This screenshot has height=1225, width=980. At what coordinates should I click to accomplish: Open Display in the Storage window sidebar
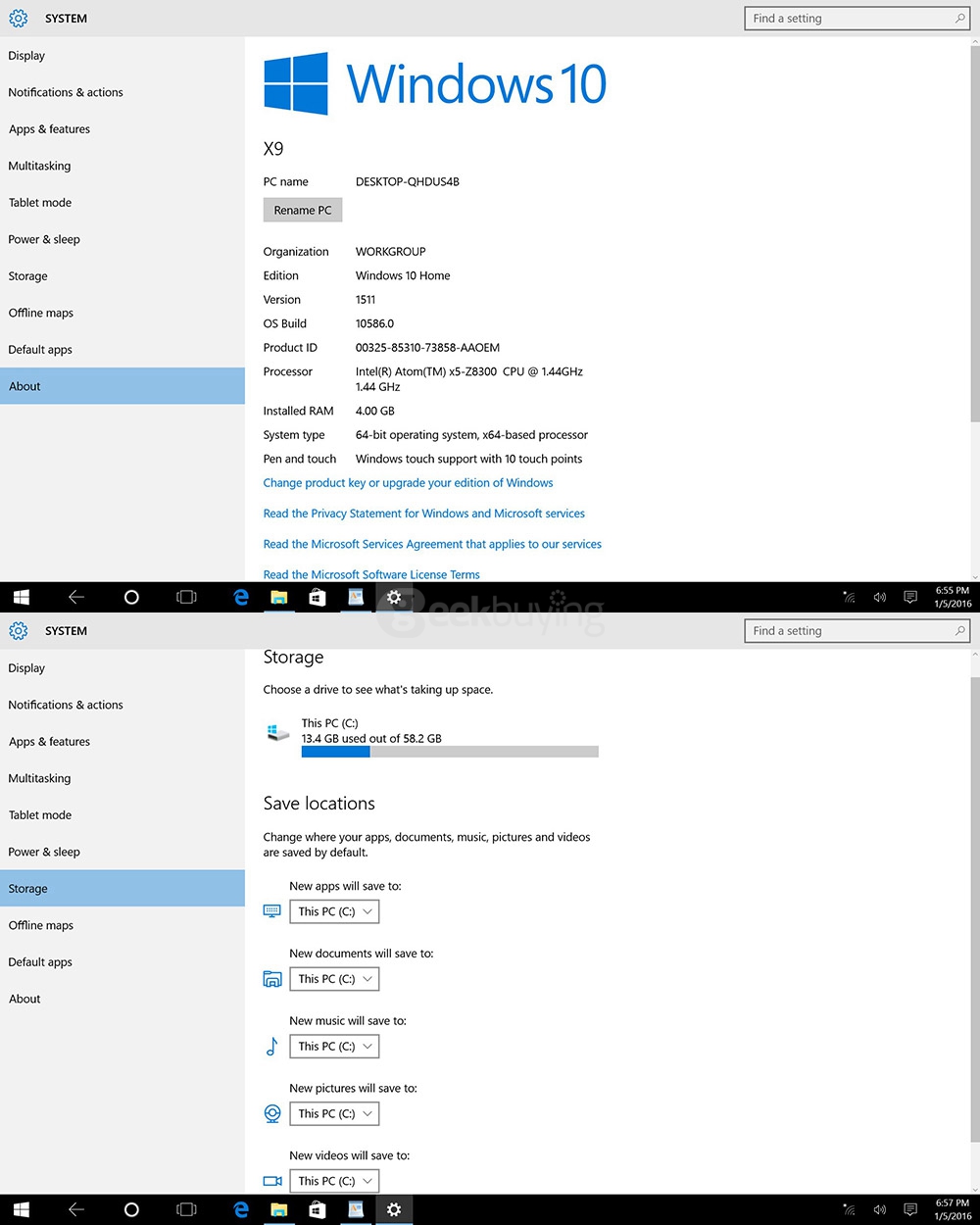[x=122, y=668]
